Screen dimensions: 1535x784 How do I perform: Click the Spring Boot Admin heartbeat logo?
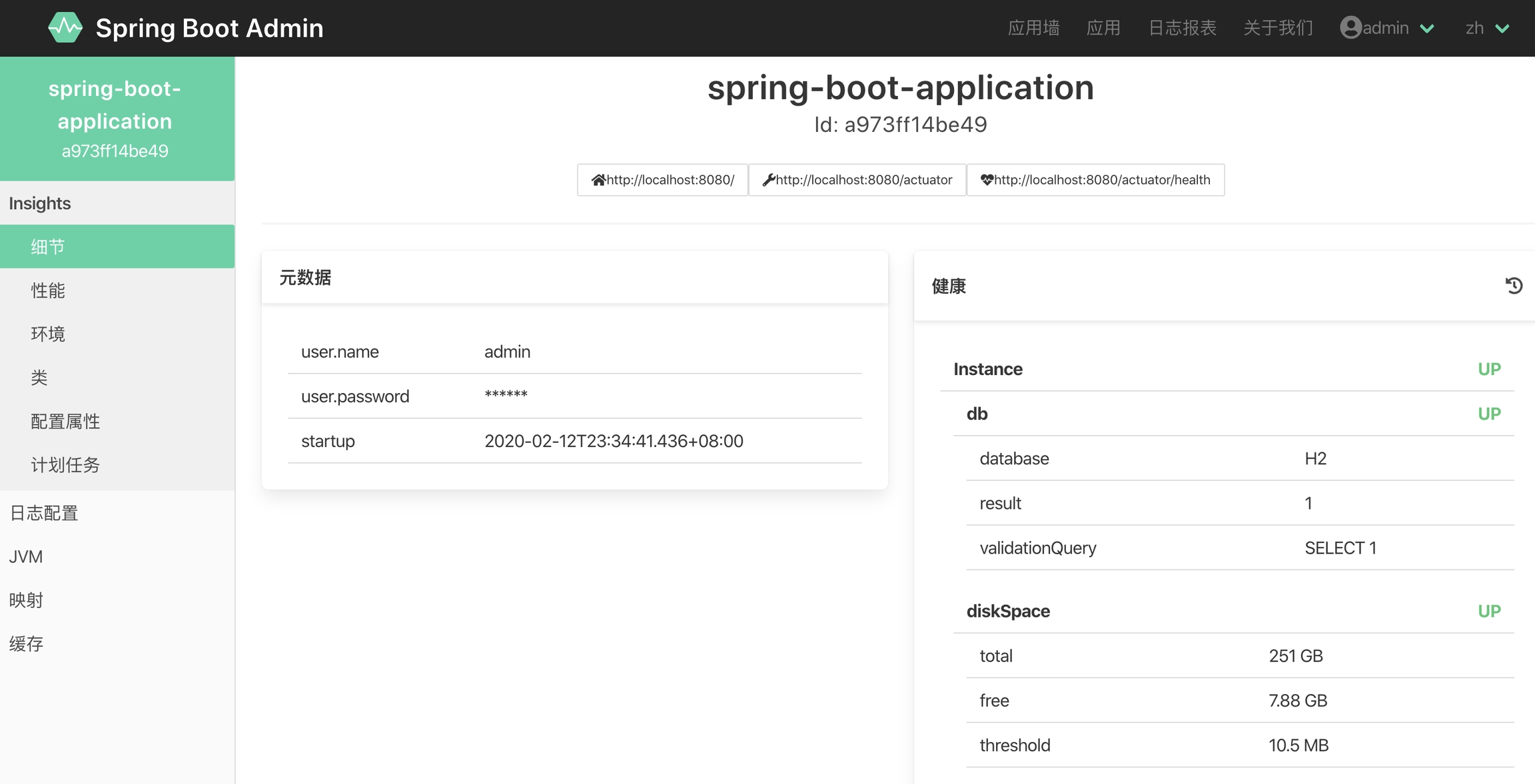click(65, 27)
